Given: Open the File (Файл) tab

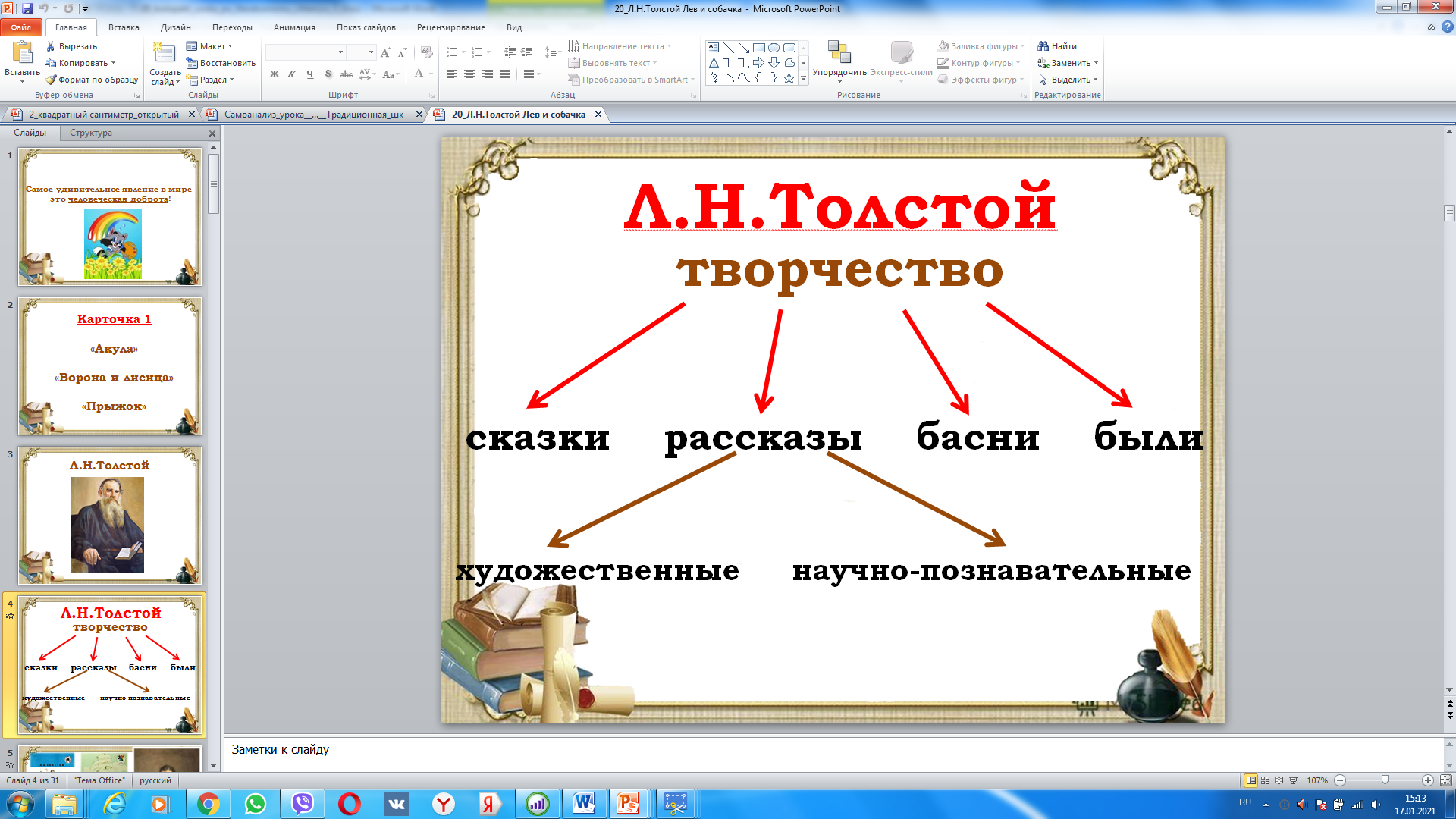Looking at the screenshot, I should click(21, 27).
